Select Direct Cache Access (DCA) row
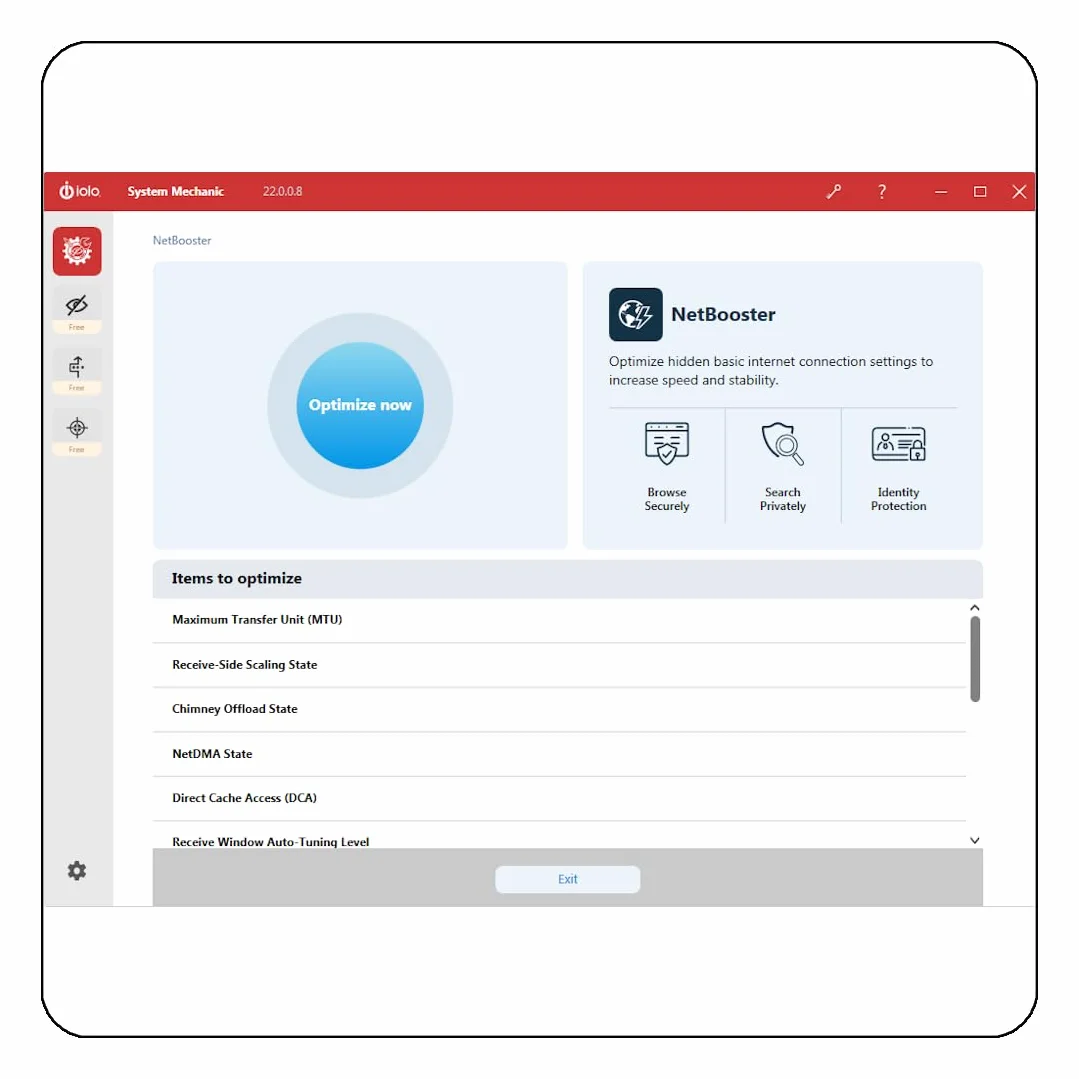The image size is (1079, 1079). [559, 798]
